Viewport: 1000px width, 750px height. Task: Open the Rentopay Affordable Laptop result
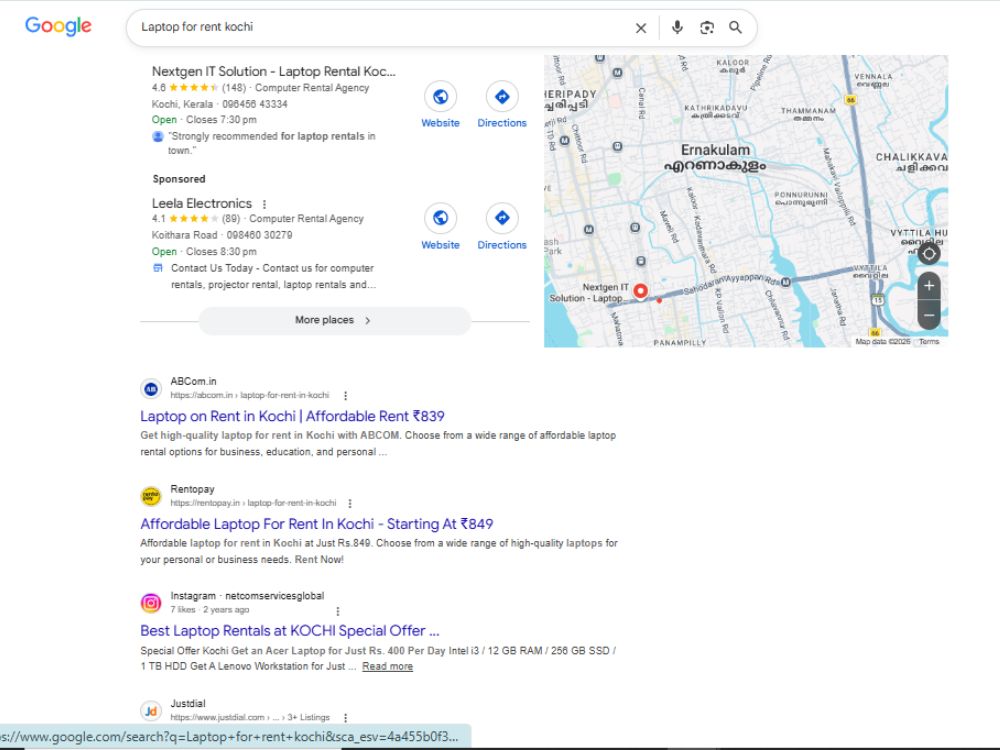click(316, 524)
